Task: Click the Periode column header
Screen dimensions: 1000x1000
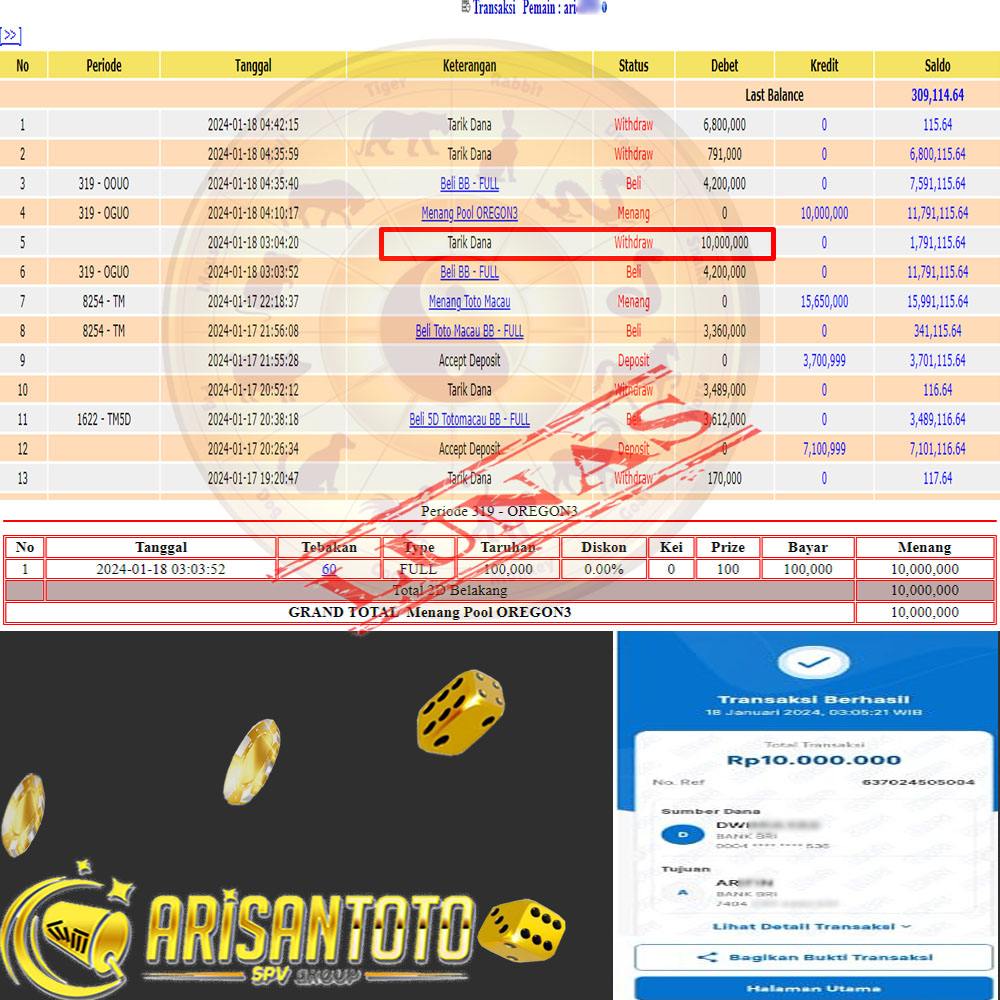Action: click(104, 65)
